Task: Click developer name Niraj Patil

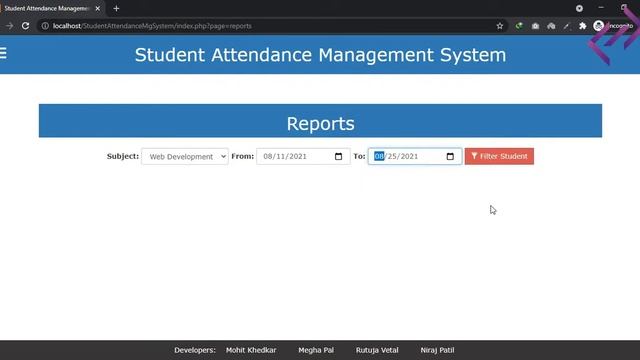Action: coord(438,350)
